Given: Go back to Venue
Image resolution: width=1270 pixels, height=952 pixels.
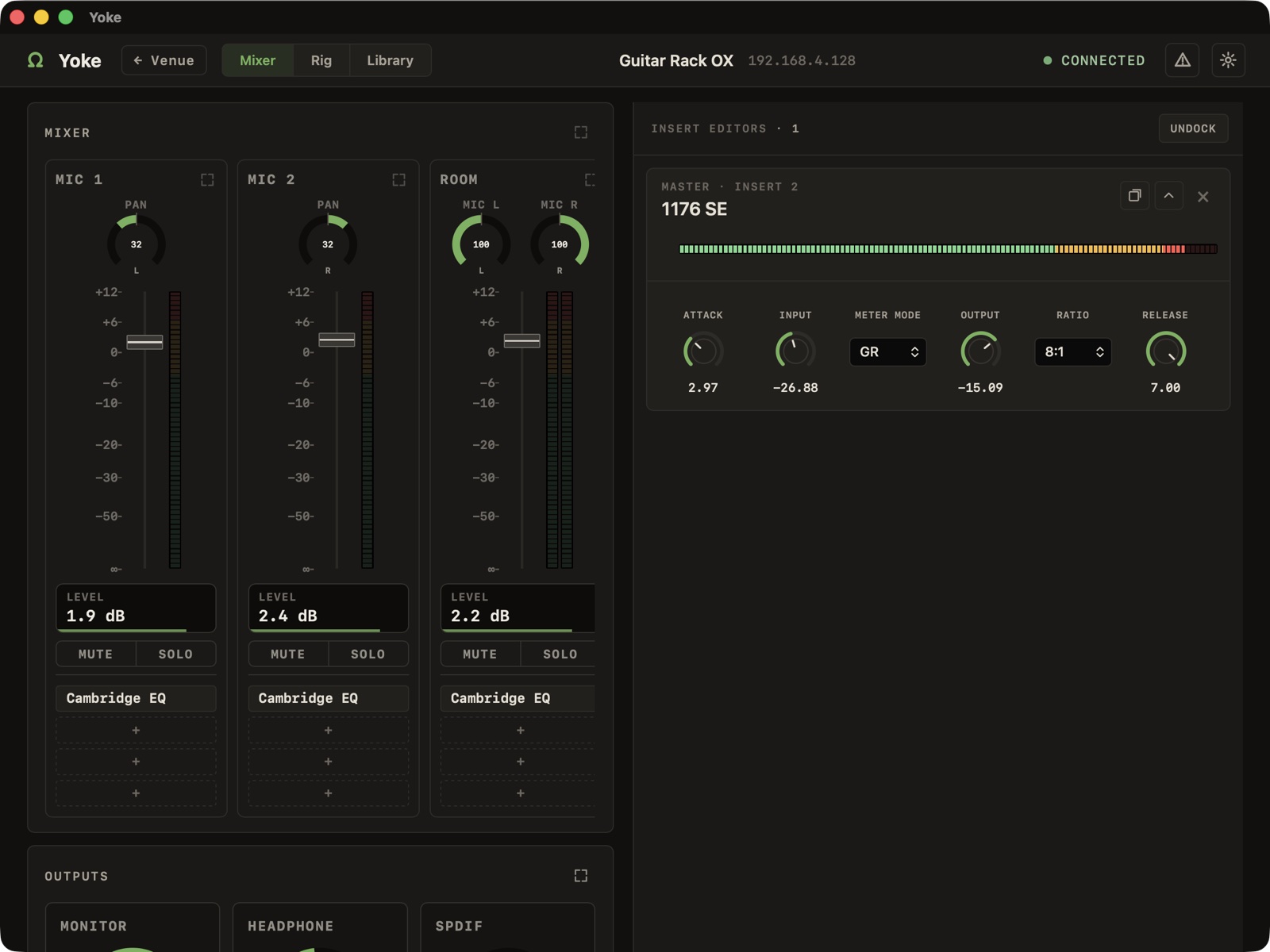Looking at the screenshot, I should (164, 60).
